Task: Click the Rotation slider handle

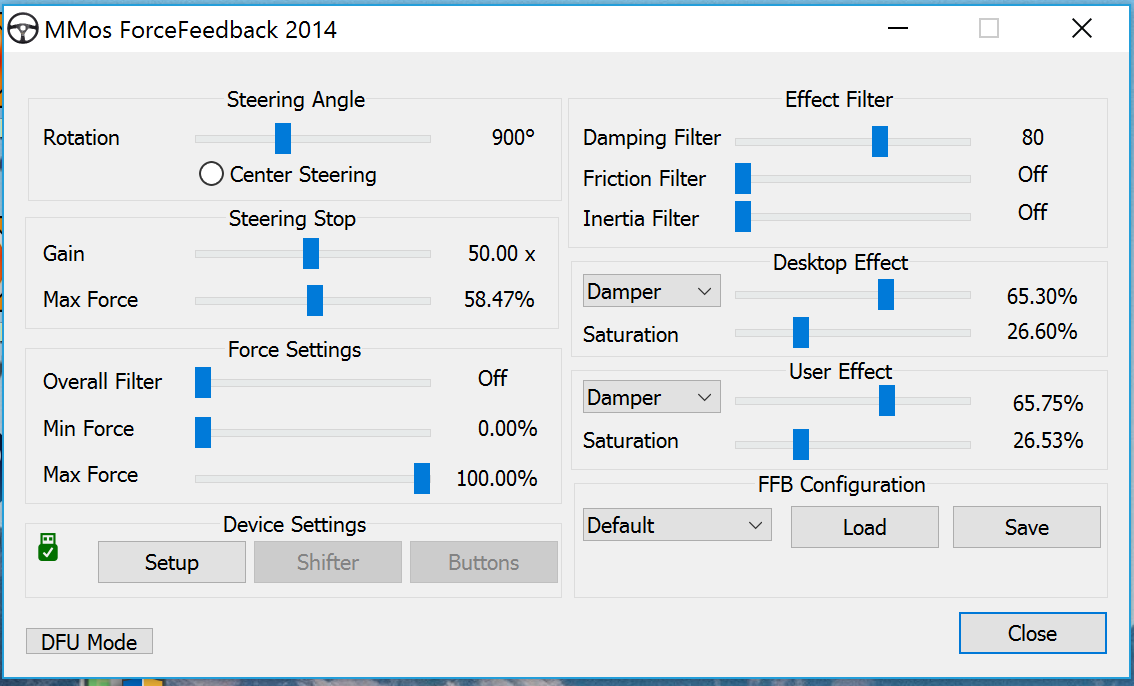Action: (283, 138)
